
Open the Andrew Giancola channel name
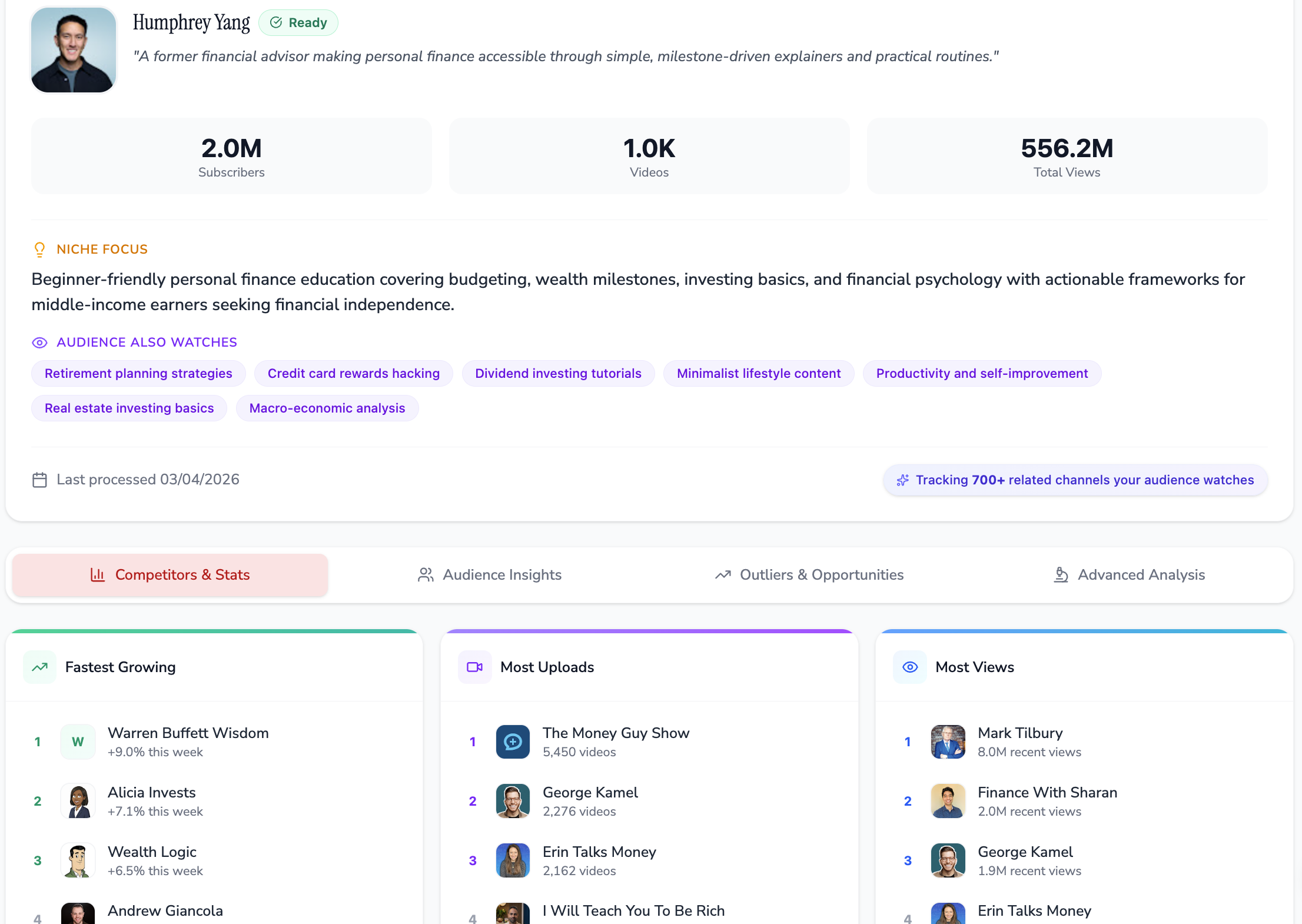point(165,910)
